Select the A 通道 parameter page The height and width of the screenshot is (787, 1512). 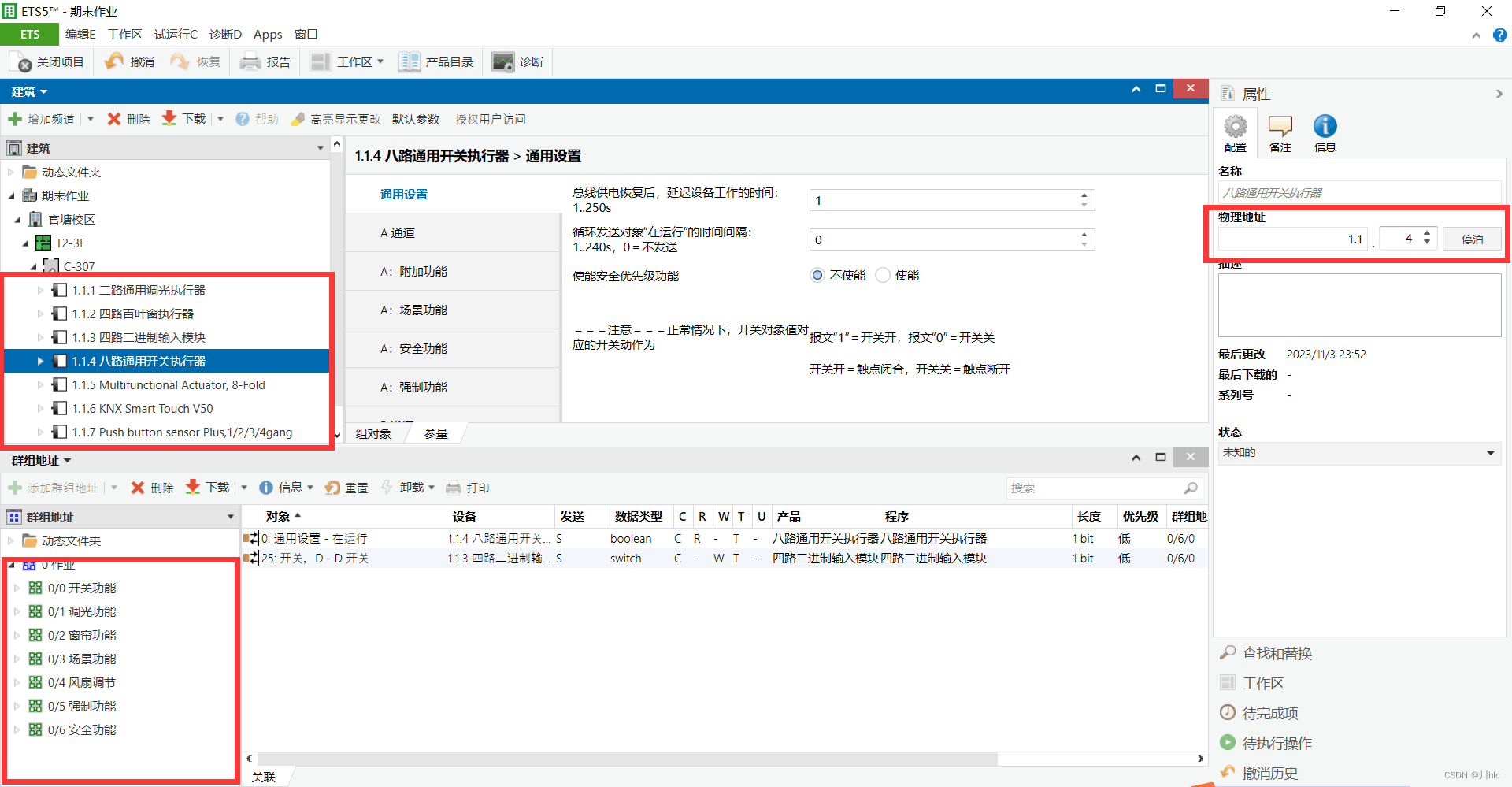click(398, 232)
